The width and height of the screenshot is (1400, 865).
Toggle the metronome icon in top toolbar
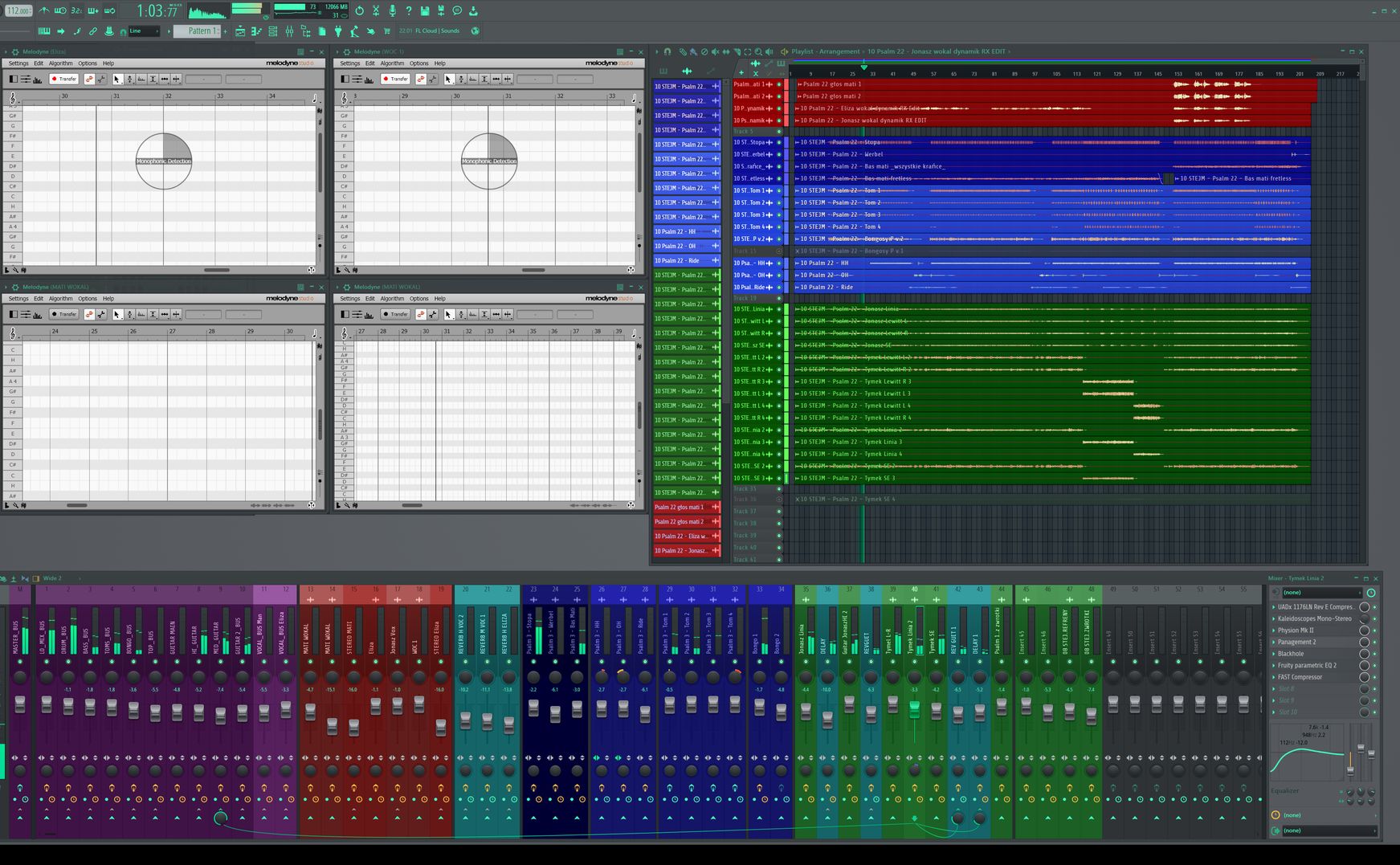tap(44, 10)
